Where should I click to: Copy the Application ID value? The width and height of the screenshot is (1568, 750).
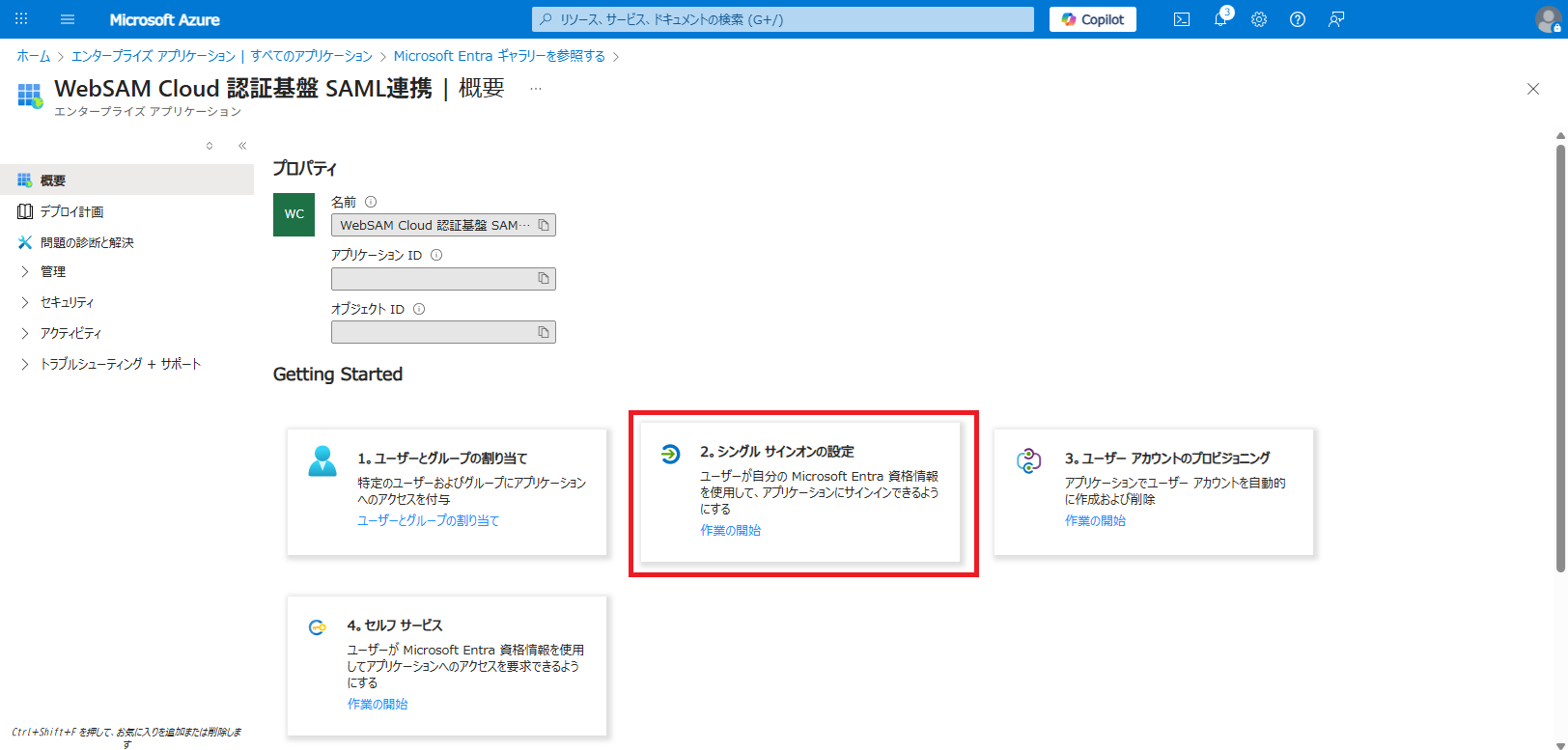[544, 279]
